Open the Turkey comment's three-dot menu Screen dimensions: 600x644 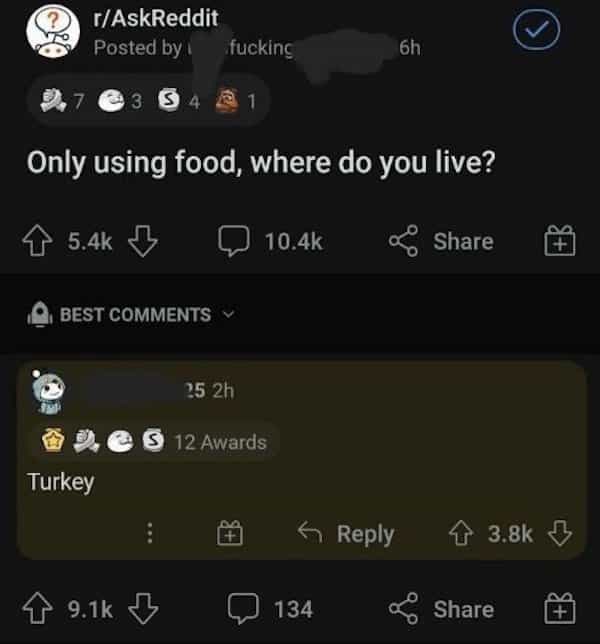151,534
